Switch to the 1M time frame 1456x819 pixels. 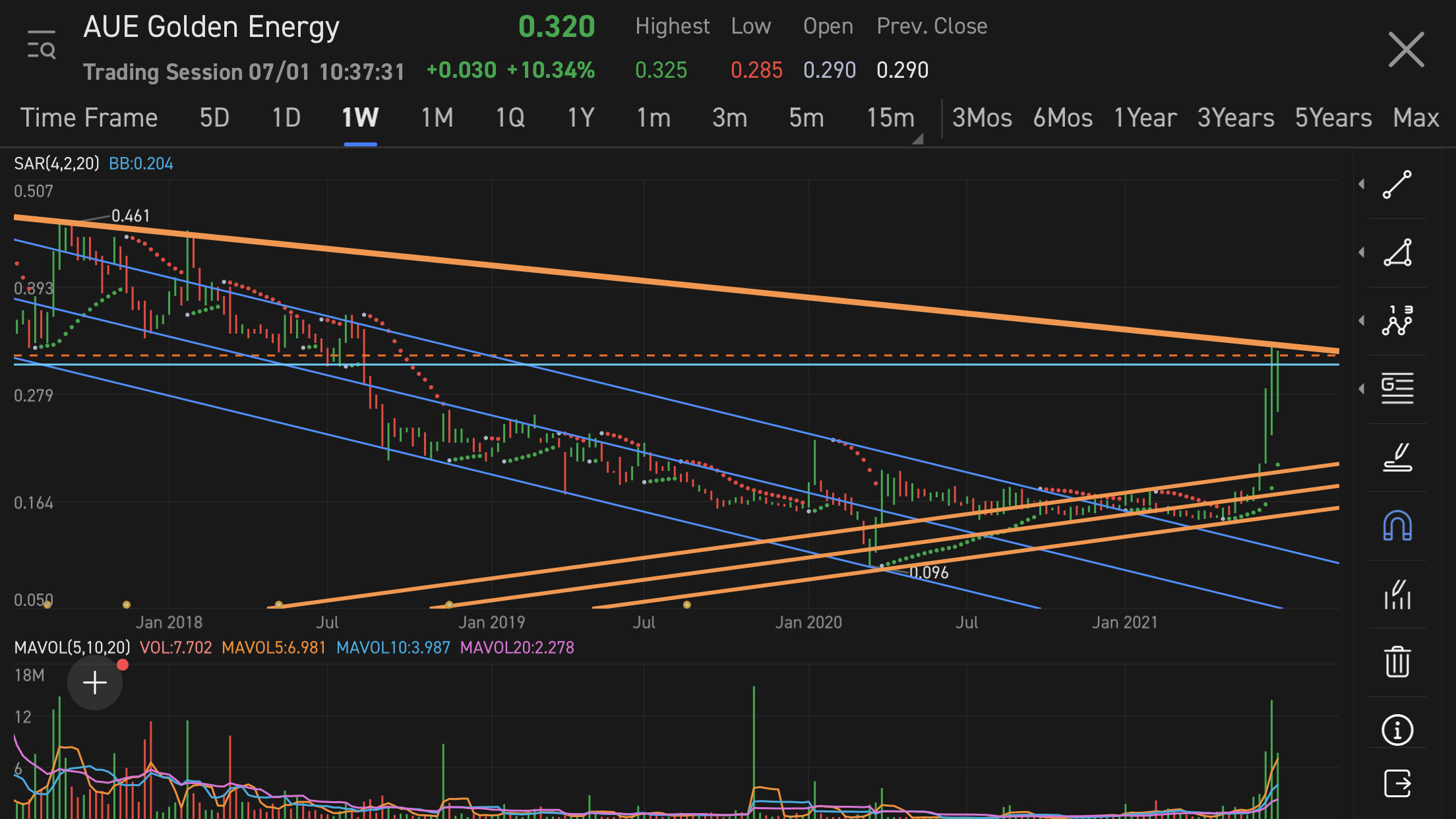click(437, 118)
